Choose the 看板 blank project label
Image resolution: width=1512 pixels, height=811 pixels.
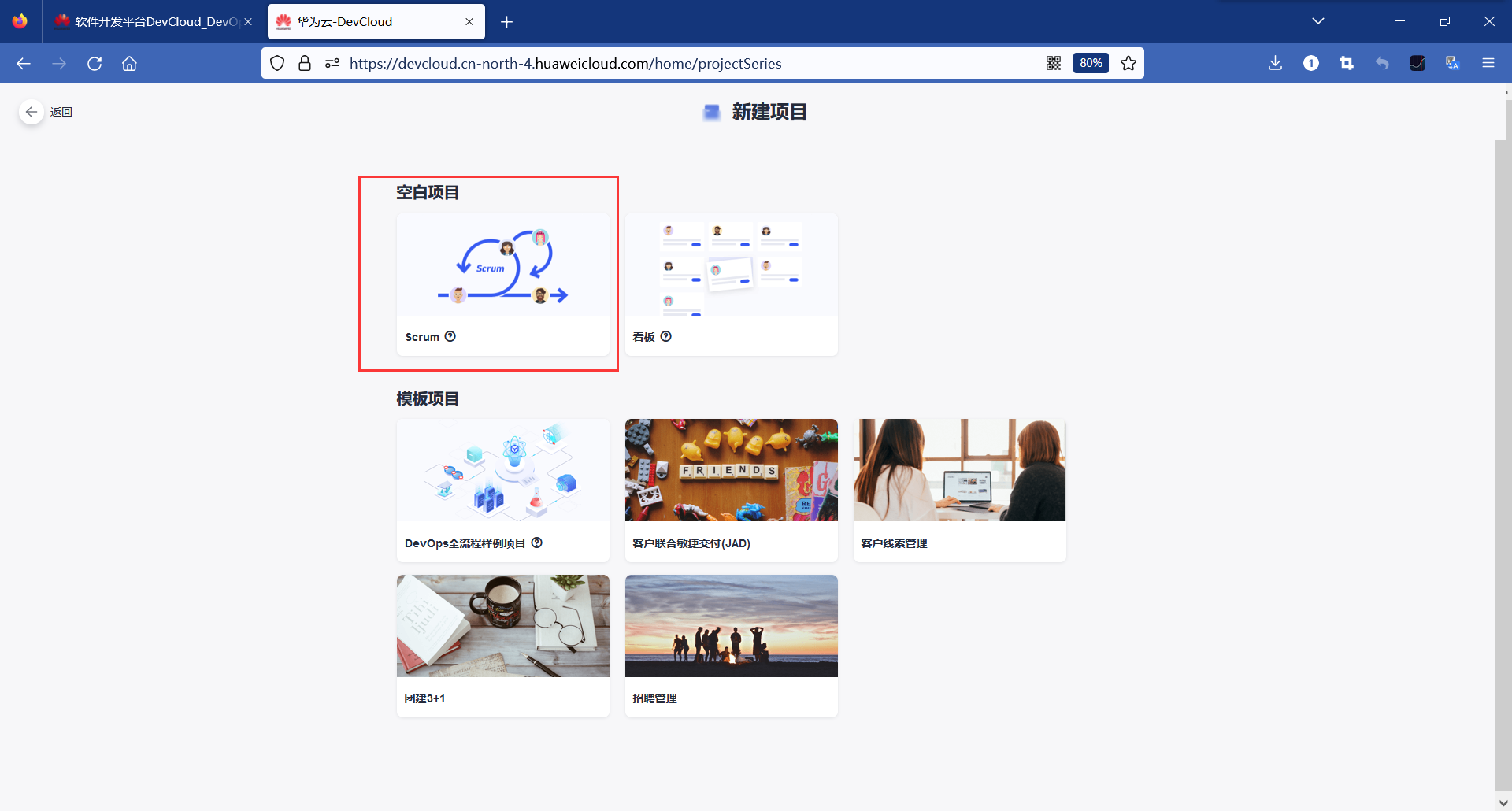(644, 337)
